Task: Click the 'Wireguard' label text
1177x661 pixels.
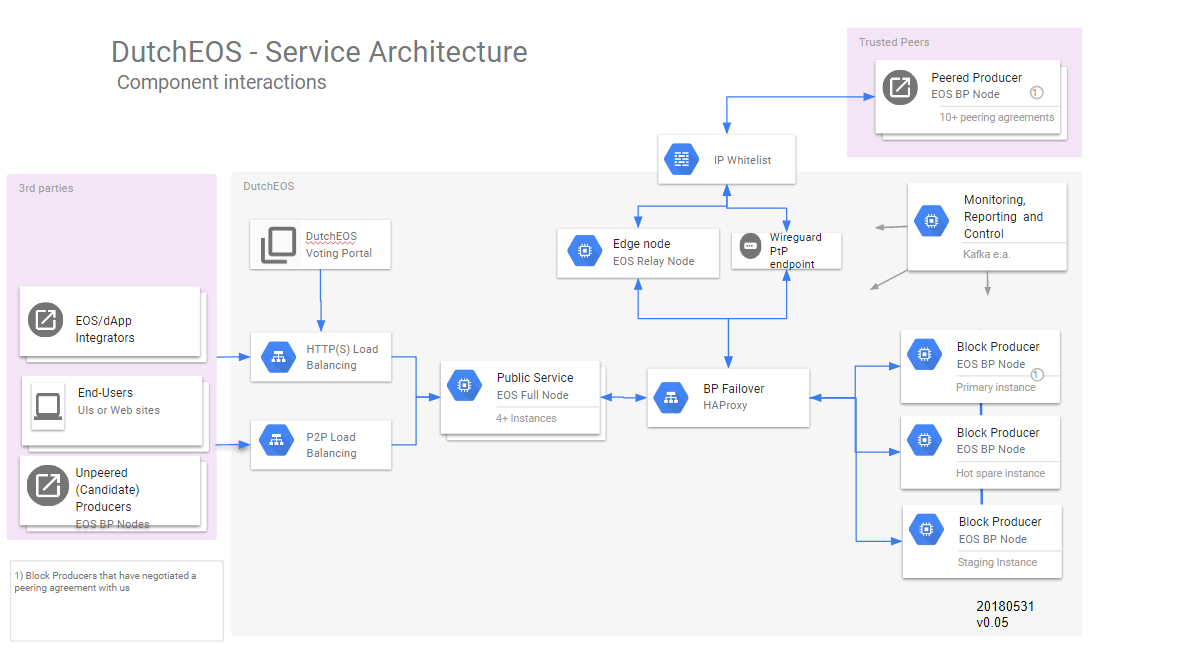Action: [x=796, y=237]
